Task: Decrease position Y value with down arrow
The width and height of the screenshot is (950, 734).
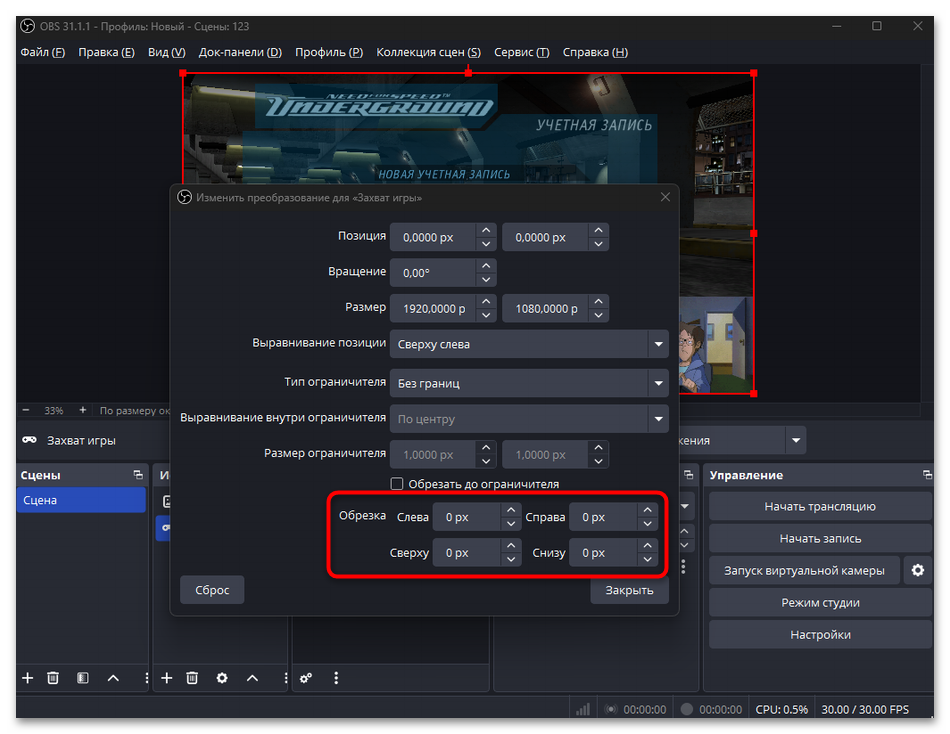Action: coord(598,244)
